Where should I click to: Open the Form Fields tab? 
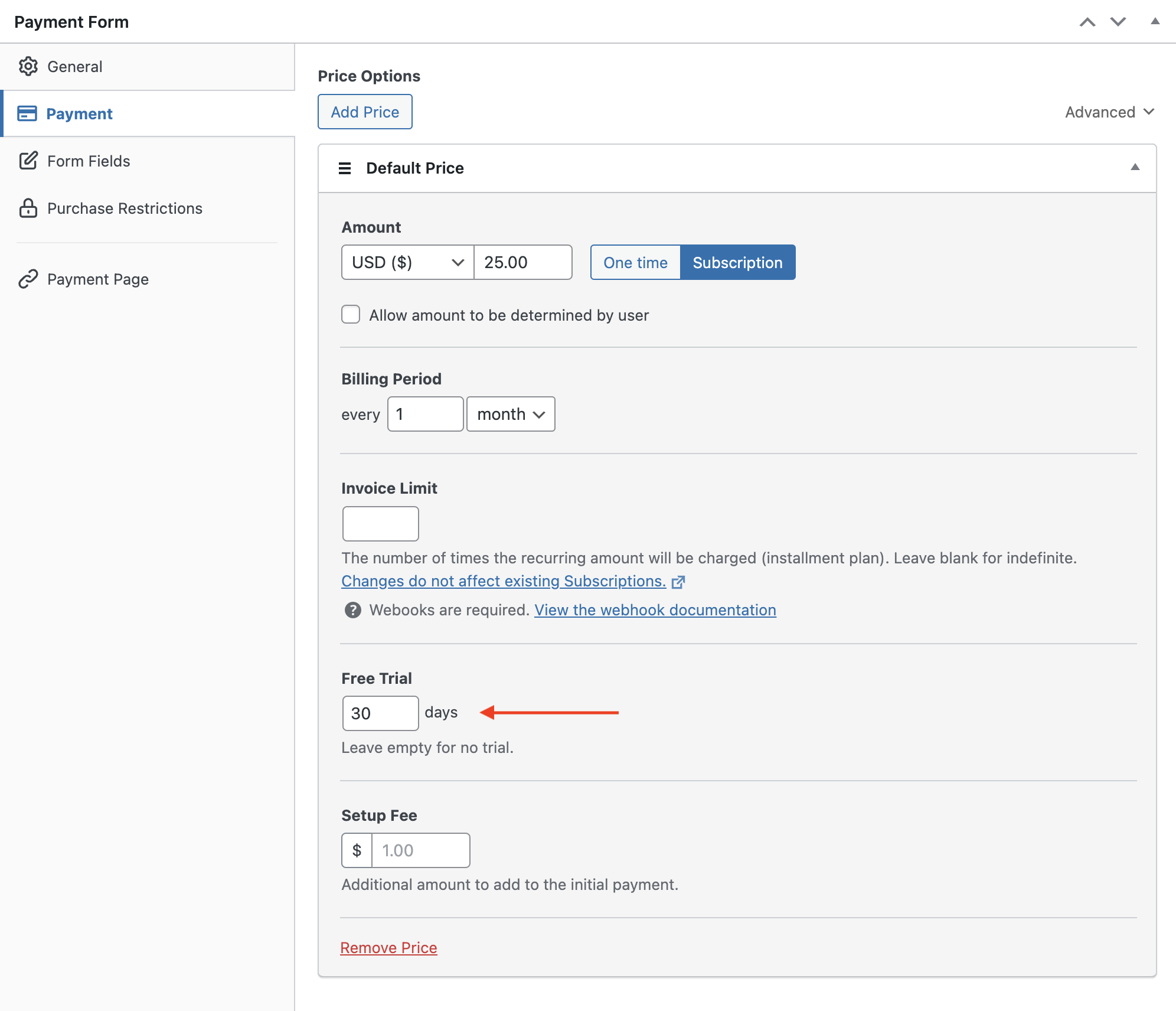pyautogui.click(x=89, y=161)
